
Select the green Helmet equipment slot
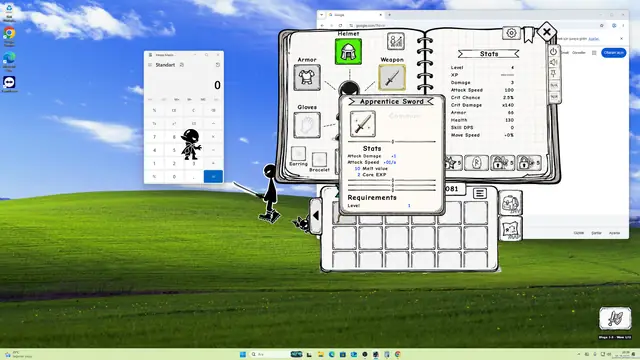click(x=348, y=51)
